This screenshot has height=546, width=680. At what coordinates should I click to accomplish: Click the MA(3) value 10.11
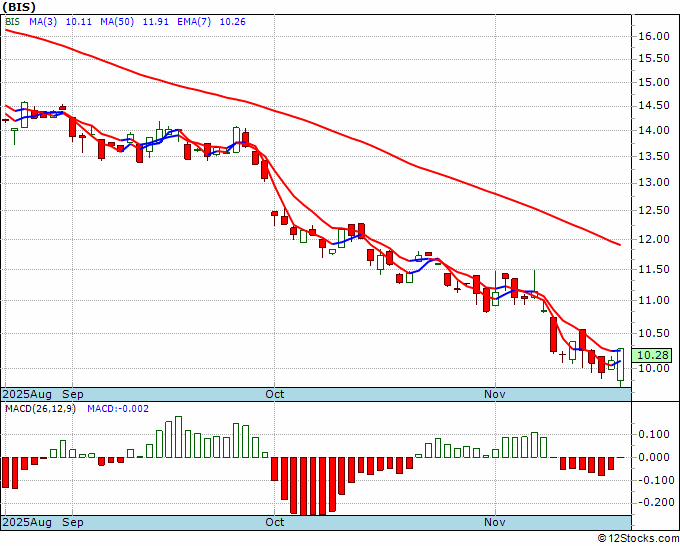[x=78, y=21]
